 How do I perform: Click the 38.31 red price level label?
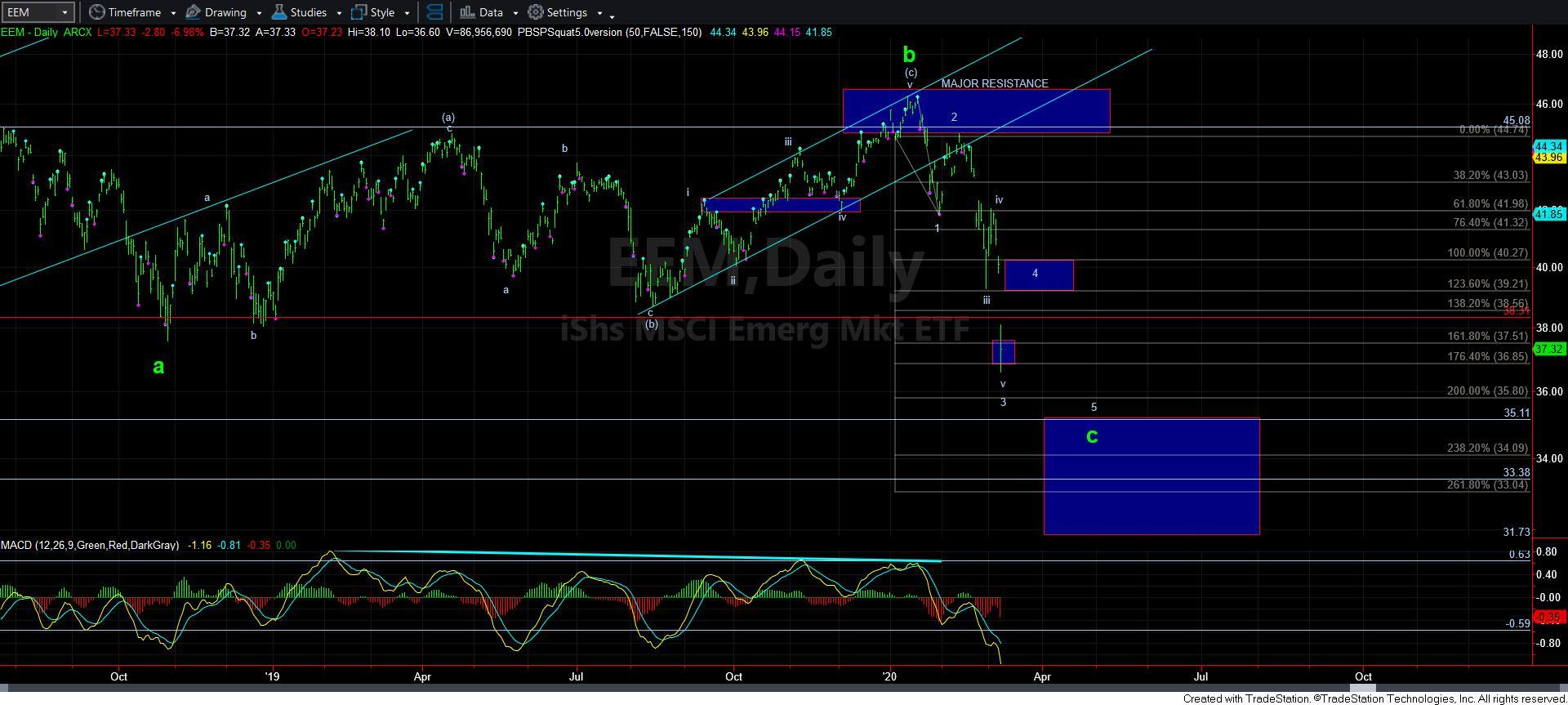tap(1517, 310)
